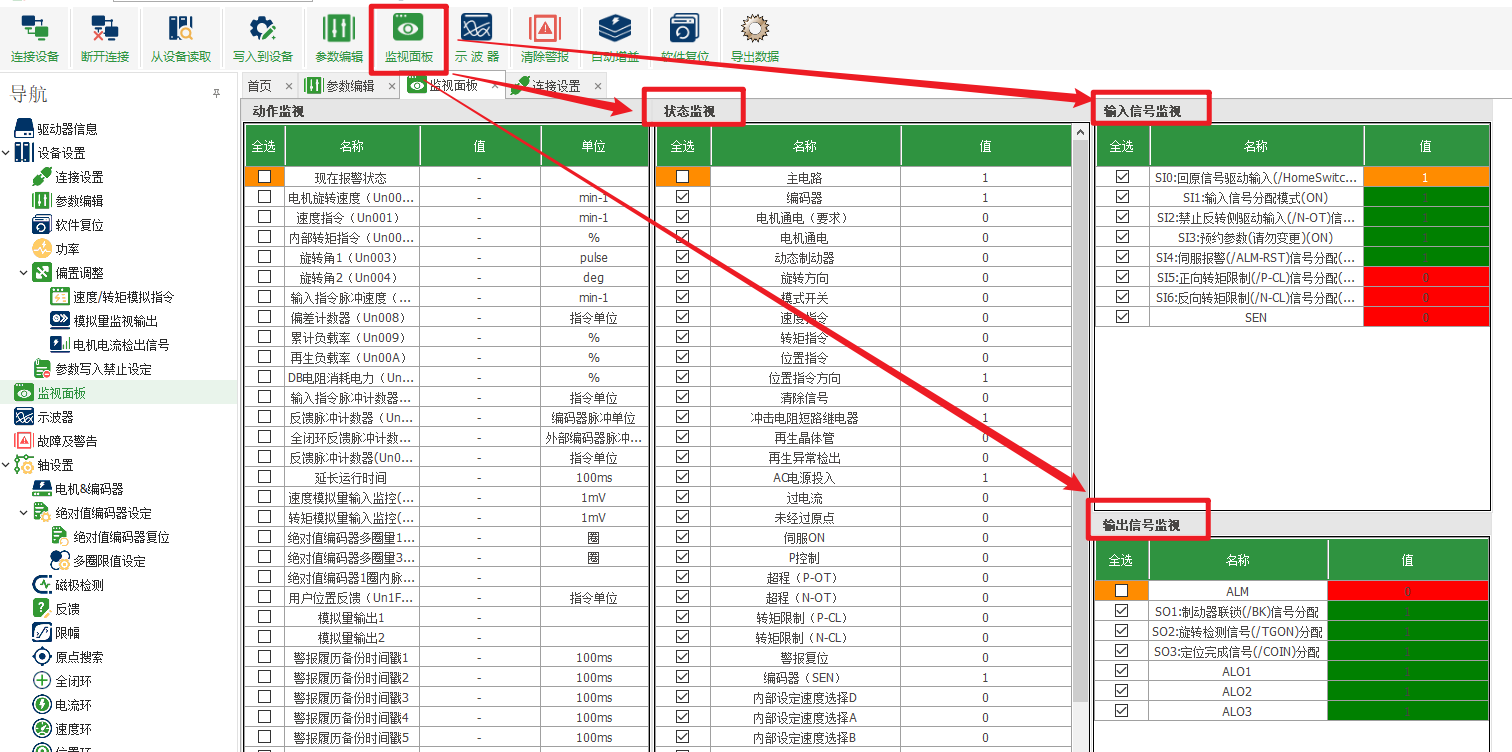Viewport: 1512px width, 752px height.
Task: Uncheck the 编码器 status checkbox
Action: coord(682,197)
